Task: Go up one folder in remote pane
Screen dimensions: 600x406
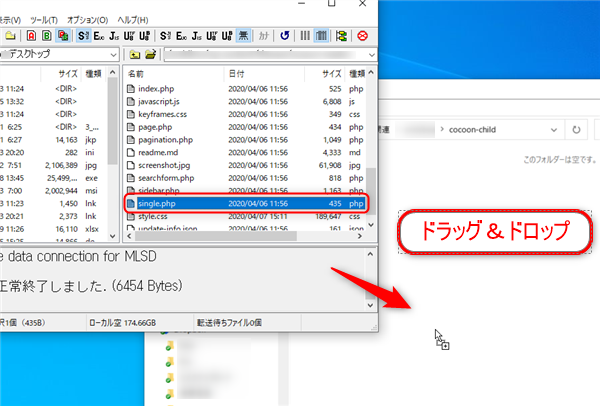Action: [134, 53]
